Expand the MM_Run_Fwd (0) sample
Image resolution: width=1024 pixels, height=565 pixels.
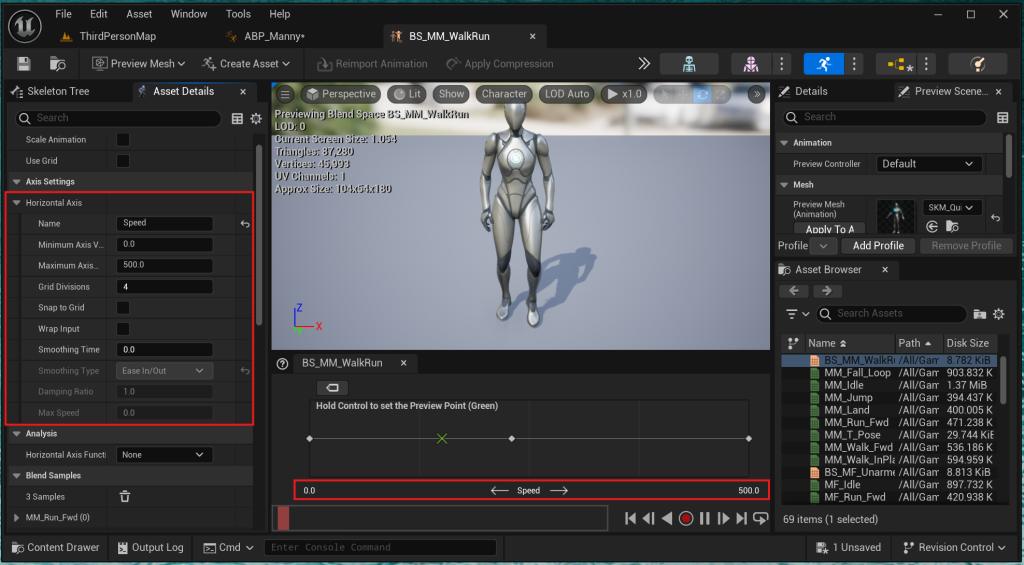[x=17, y=517]
